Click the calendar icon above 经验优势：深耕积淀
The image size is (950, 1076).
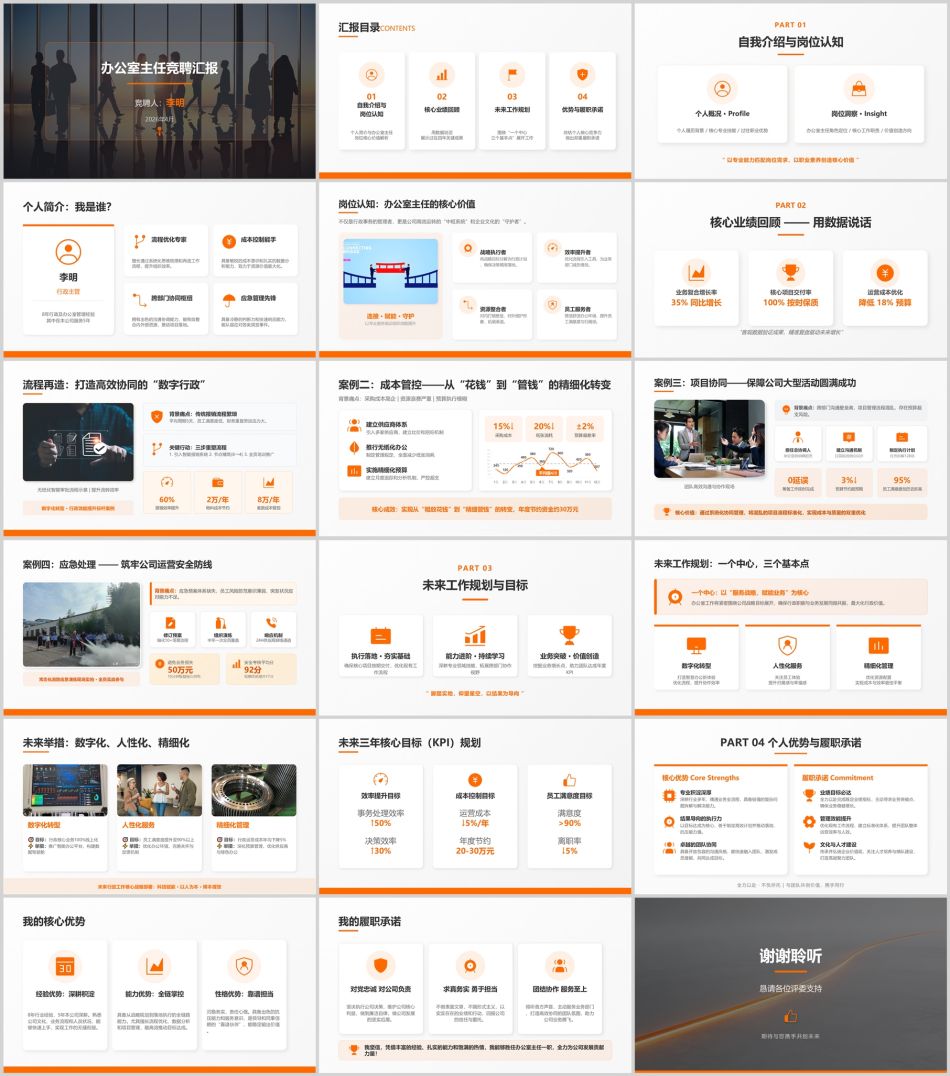click(x=65, y=967)
